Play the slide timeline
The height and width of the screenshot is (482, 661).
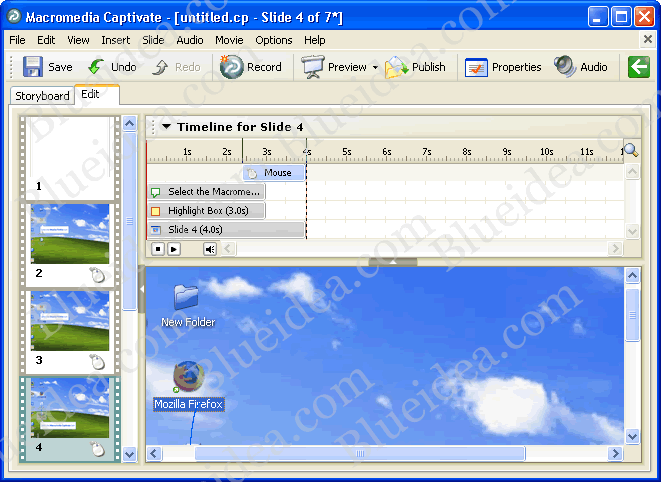174,249
